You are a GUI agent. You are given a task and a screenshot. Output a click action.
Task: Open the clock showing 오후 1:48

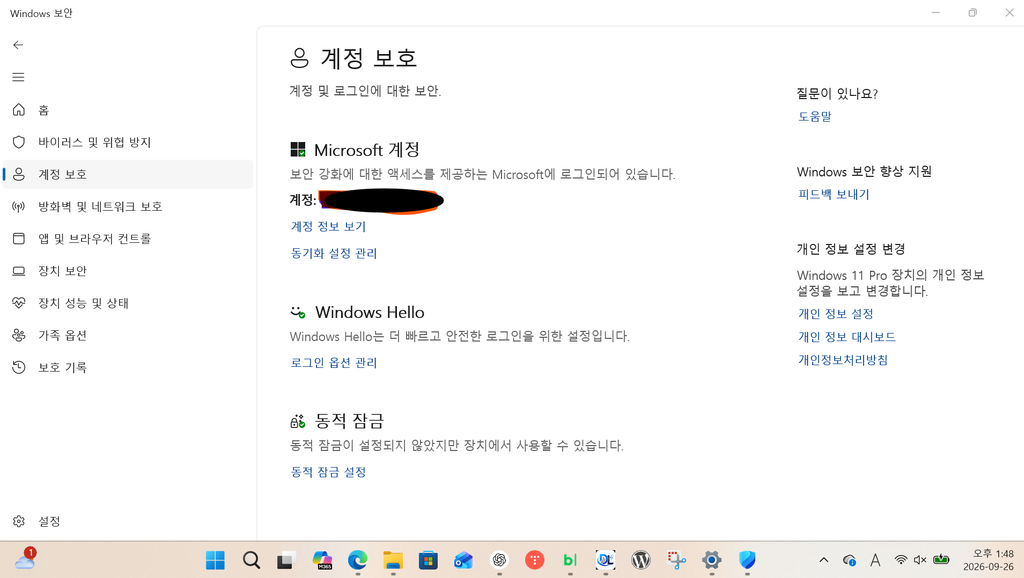tap(989, 560)
